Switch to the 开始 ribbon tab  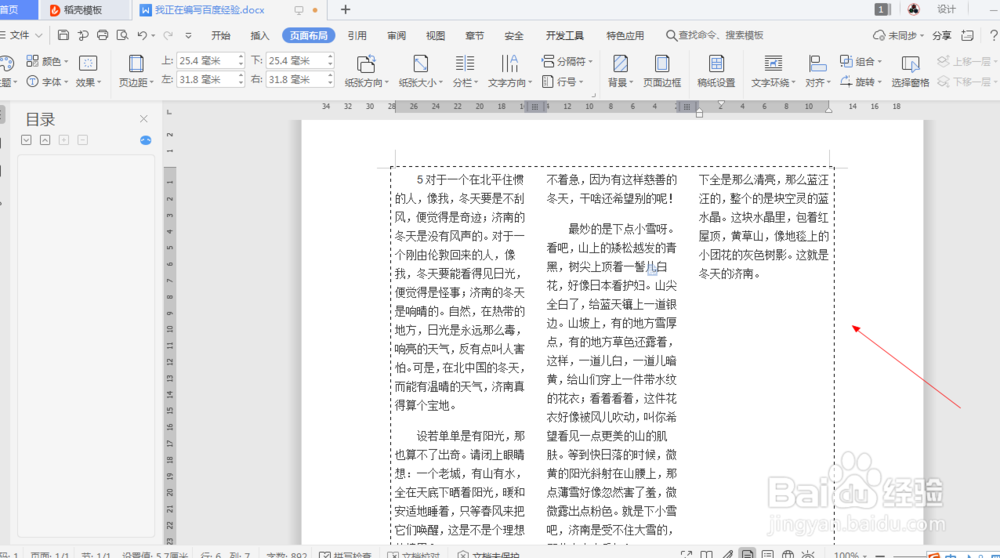click(221, 35)
